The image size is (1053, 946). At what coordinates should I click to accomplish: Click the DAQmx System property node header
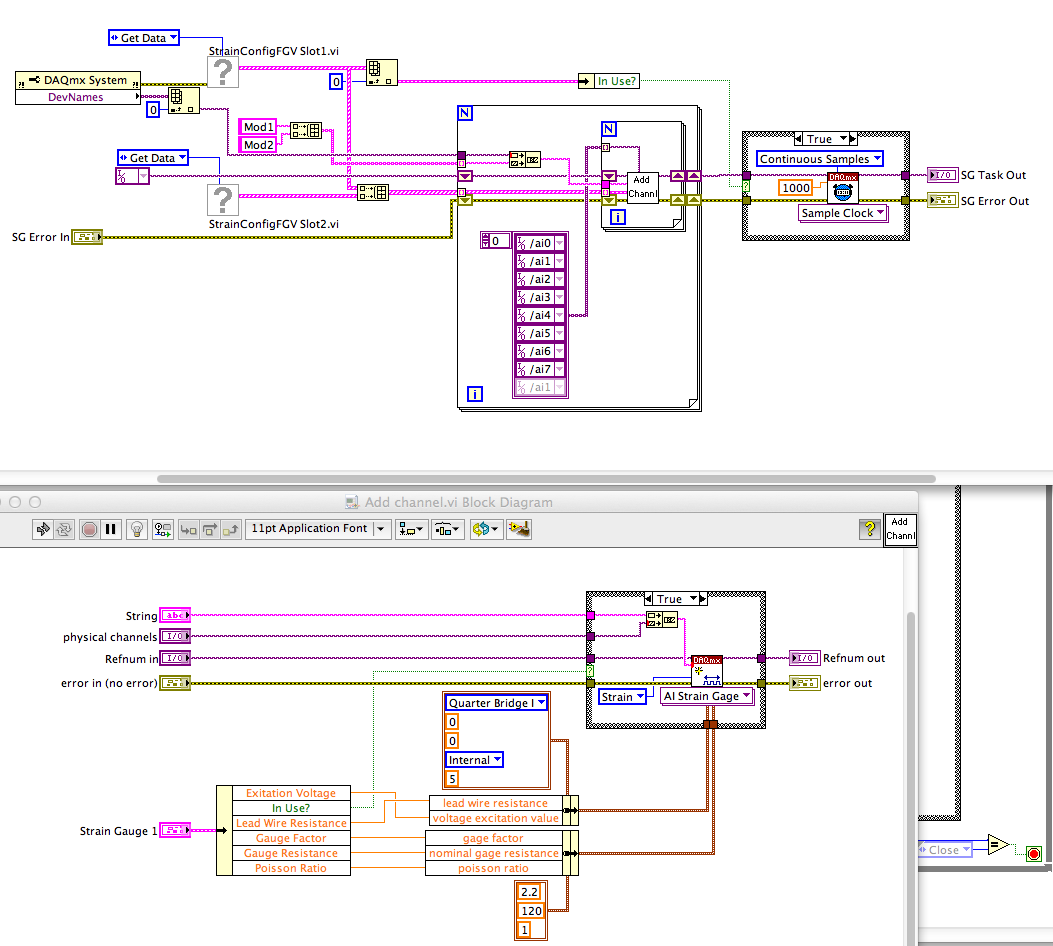click(78, 80)
